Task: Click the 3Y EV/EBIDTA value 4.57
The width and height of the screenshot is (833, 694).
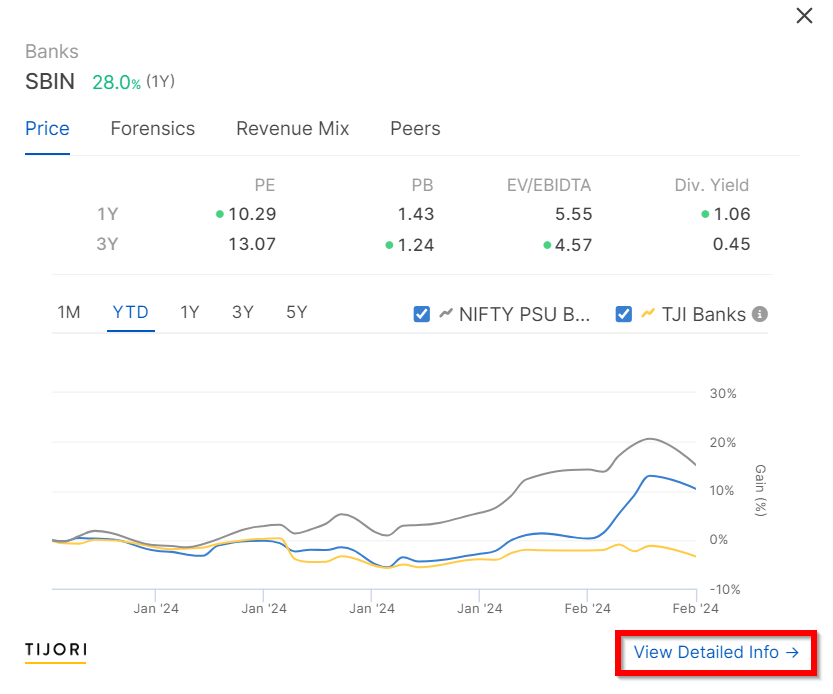Action: pos(573,245)
